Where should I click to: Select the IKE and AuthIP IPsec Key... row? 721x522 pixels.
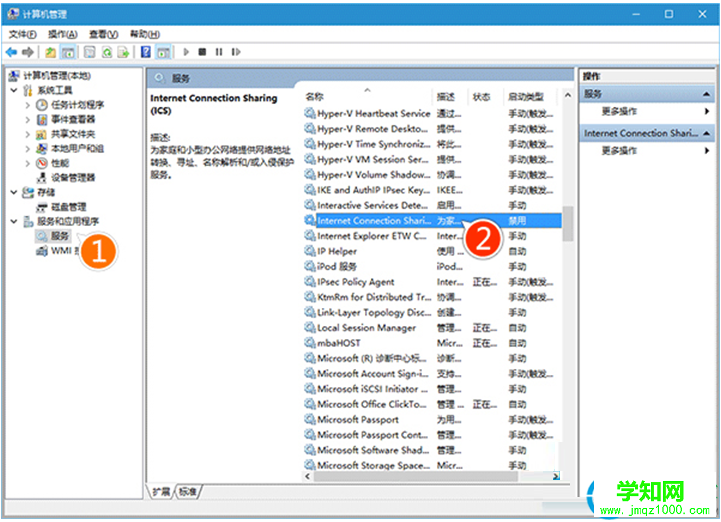point(432,190)
